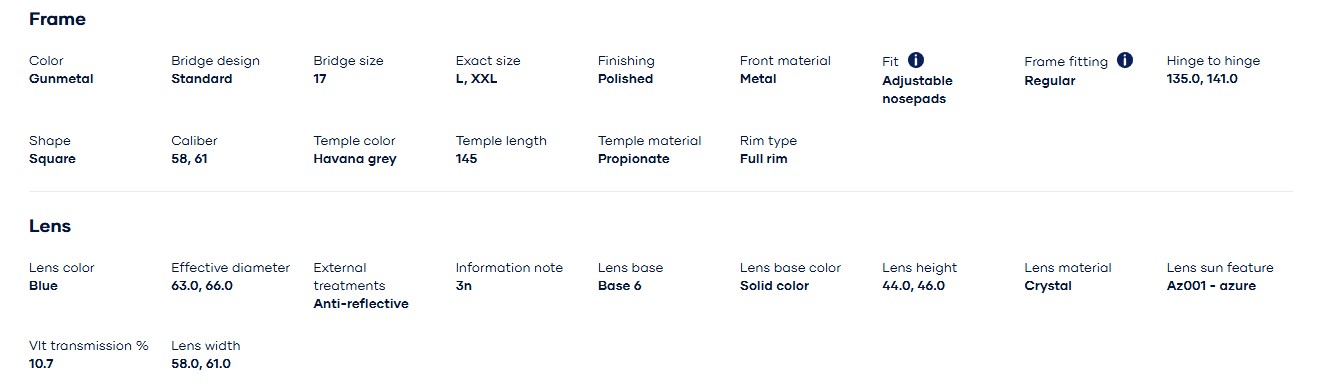Click the Full rim type value
The width and height of the screenshot is (1325, 387).
click(x=763, y=159)
